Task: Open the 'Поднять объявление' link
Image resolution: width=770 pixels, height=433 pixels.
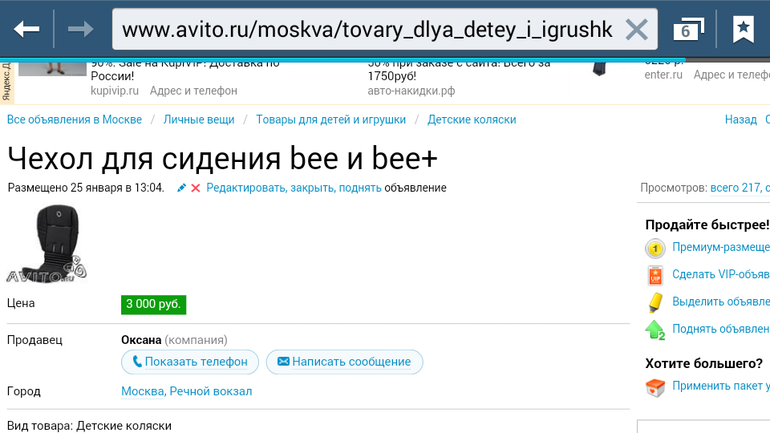Action: click(721, 329)
